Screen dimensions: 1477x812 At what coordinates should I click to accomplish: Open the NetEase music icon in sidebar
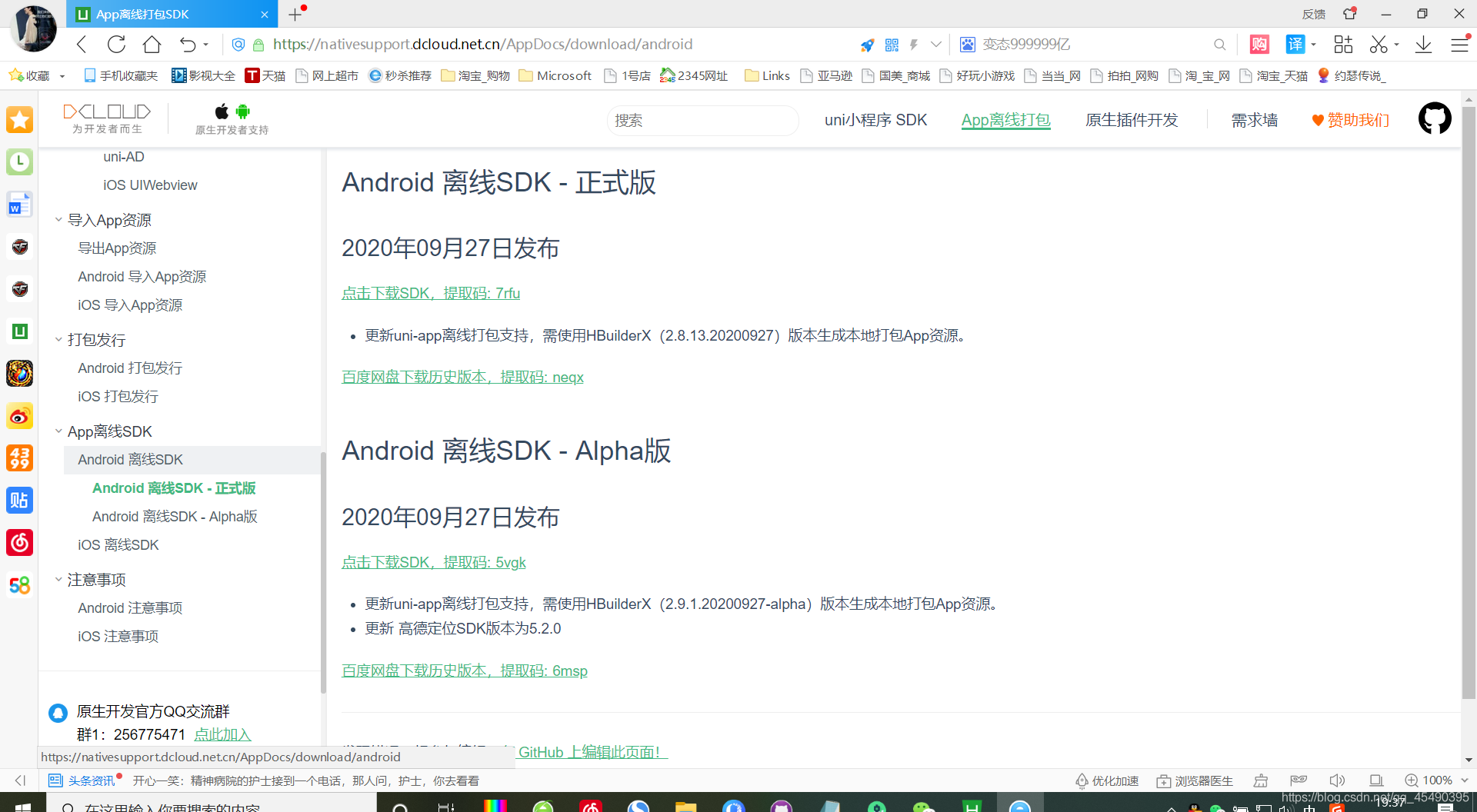[x=20, y=543]
